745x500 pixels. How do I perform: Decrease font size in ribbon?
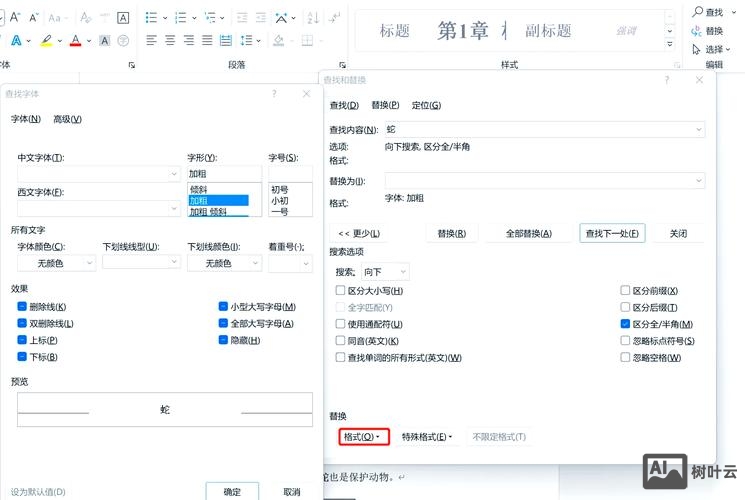coord(33,18)
